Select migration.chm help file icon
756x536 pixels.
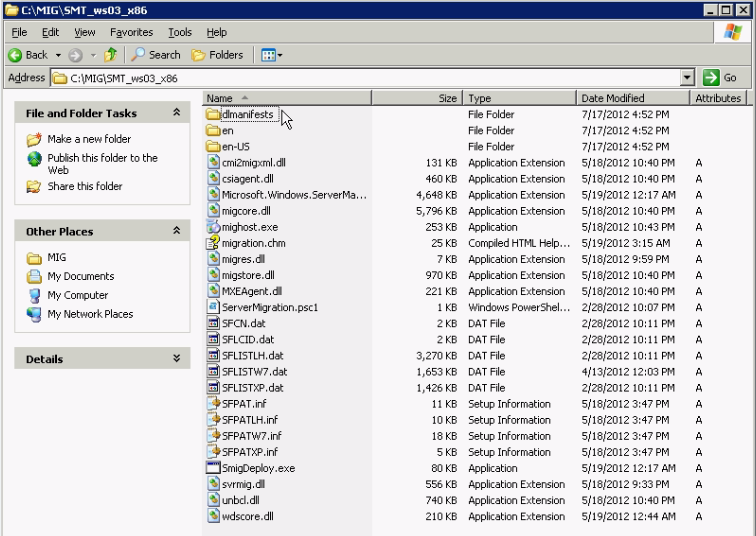click(x=213, y=242)
